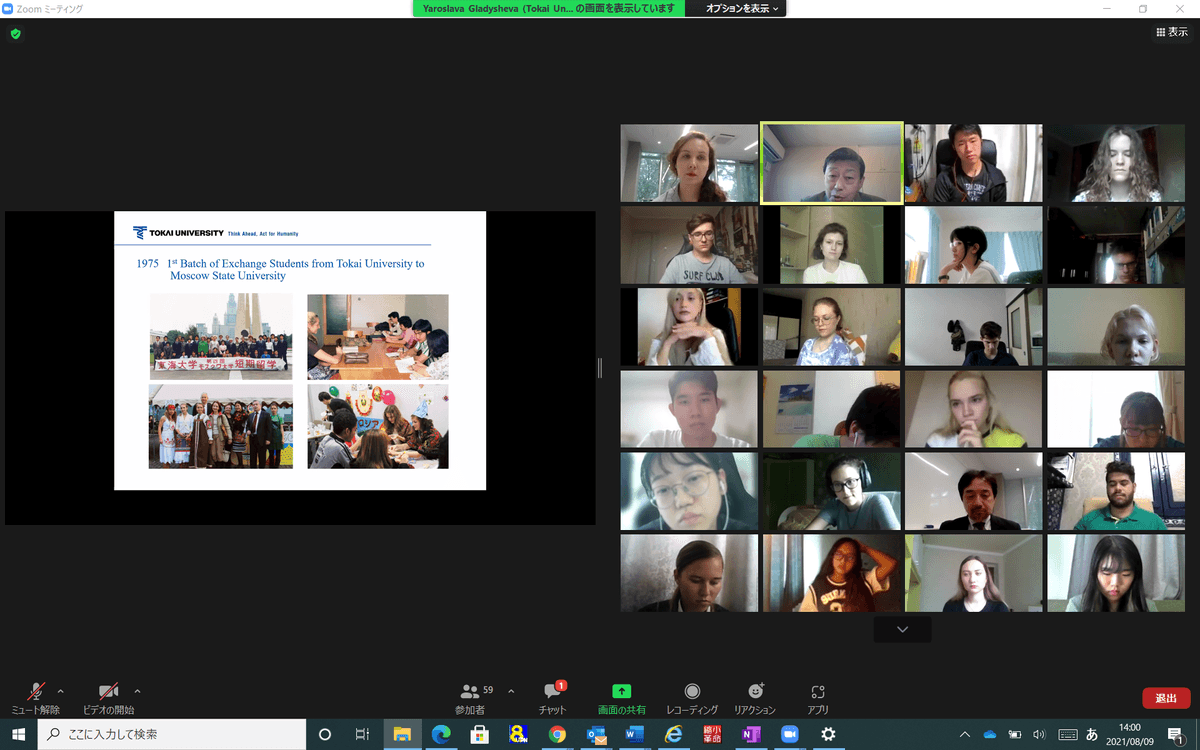Click the green screen share icon (画面の共有)

(621, 693)
